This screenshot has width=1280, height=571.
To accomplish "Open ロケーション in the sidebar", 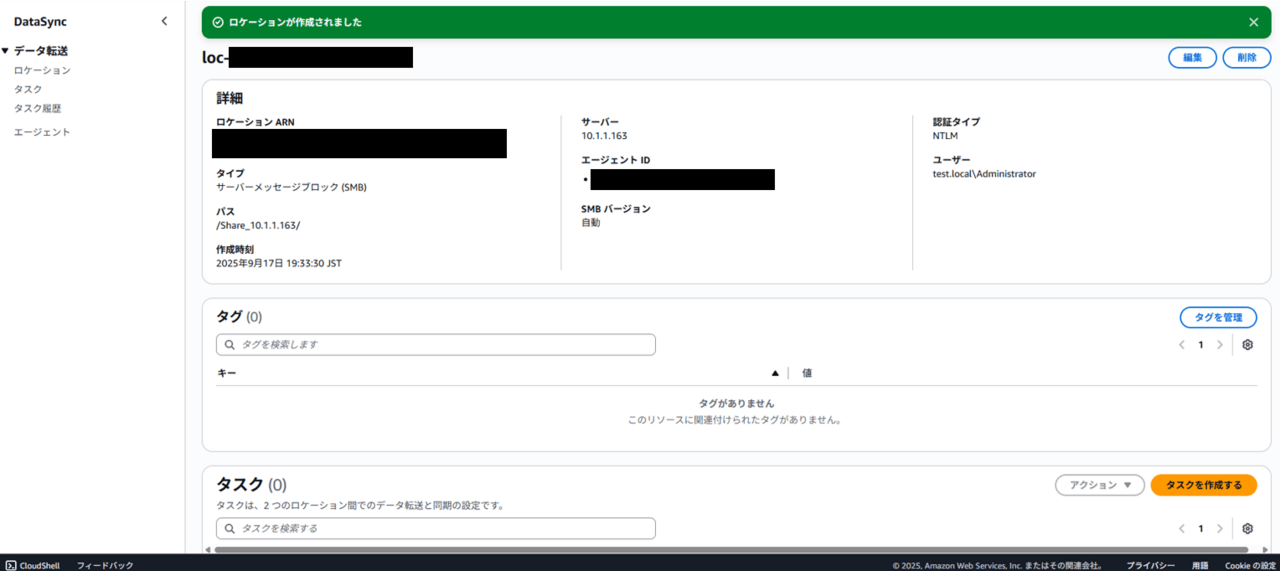I will [x=42, y=71].
